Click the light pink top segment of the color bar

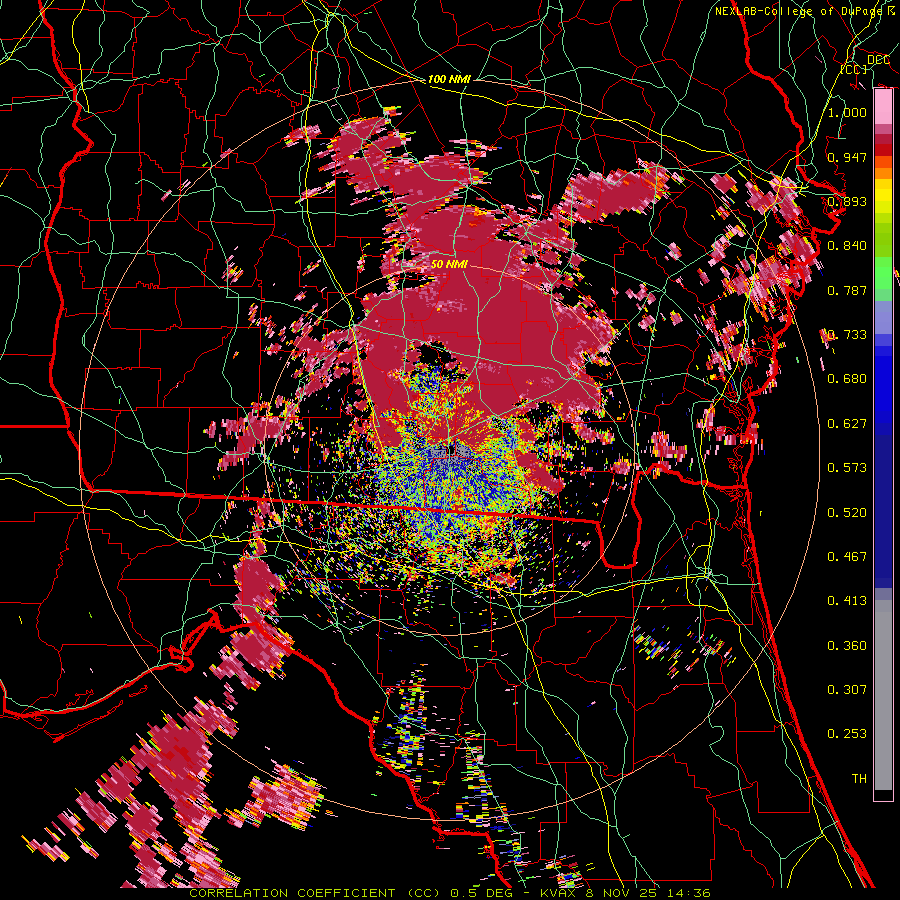pyautogui.click(x=883, y=107)
